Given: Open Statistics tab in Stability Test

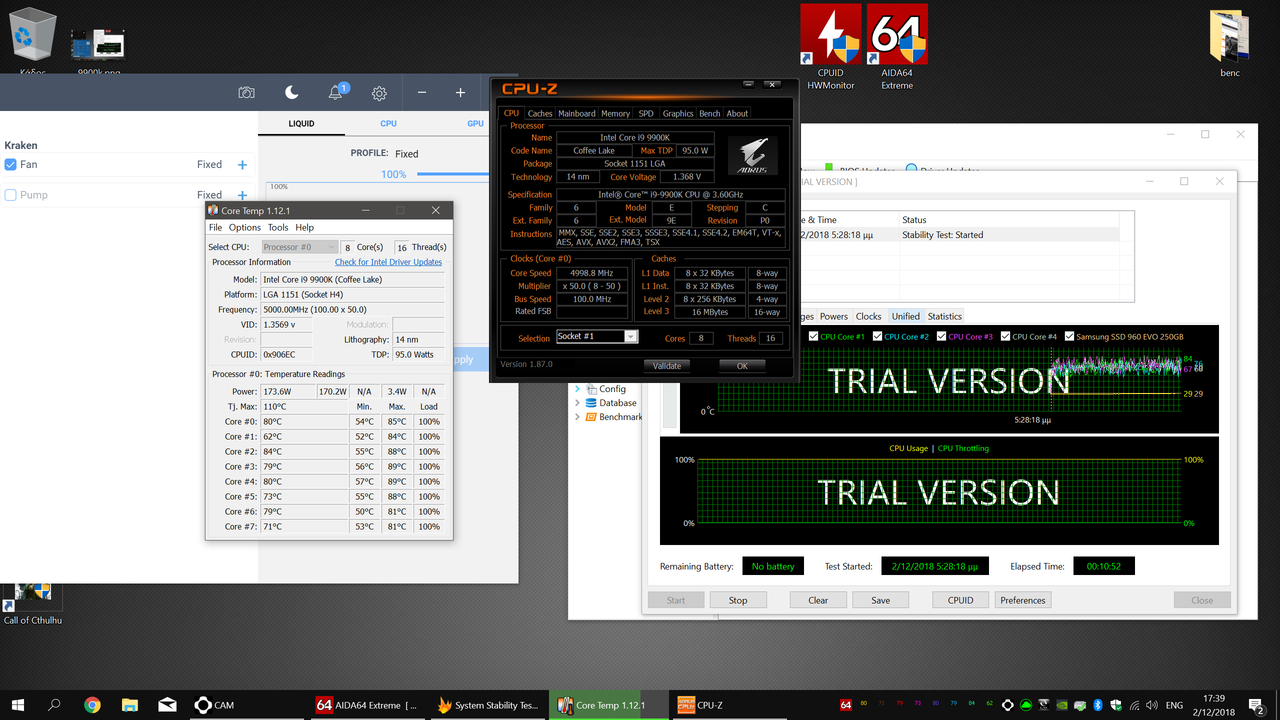Looking at the screenshot, I should 944,316.
